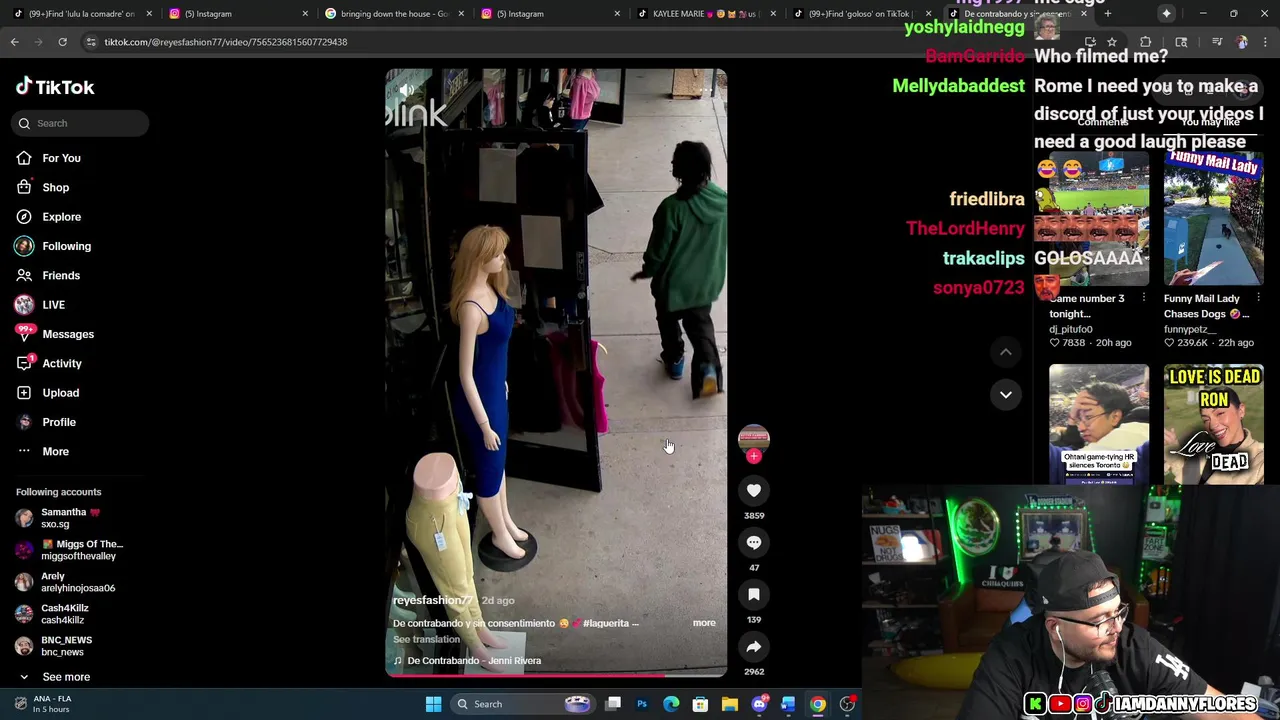The image size is (1280, 720).
Task: Open 'Funny Mail Lady' video thumbnail
Action: point(1213,218)
